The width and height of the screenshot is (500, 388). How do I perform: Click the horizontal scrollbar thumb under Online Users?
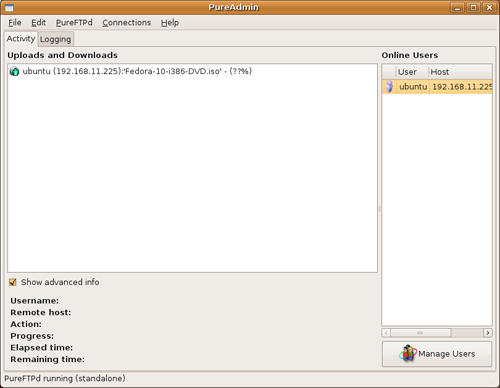point(421,333)
